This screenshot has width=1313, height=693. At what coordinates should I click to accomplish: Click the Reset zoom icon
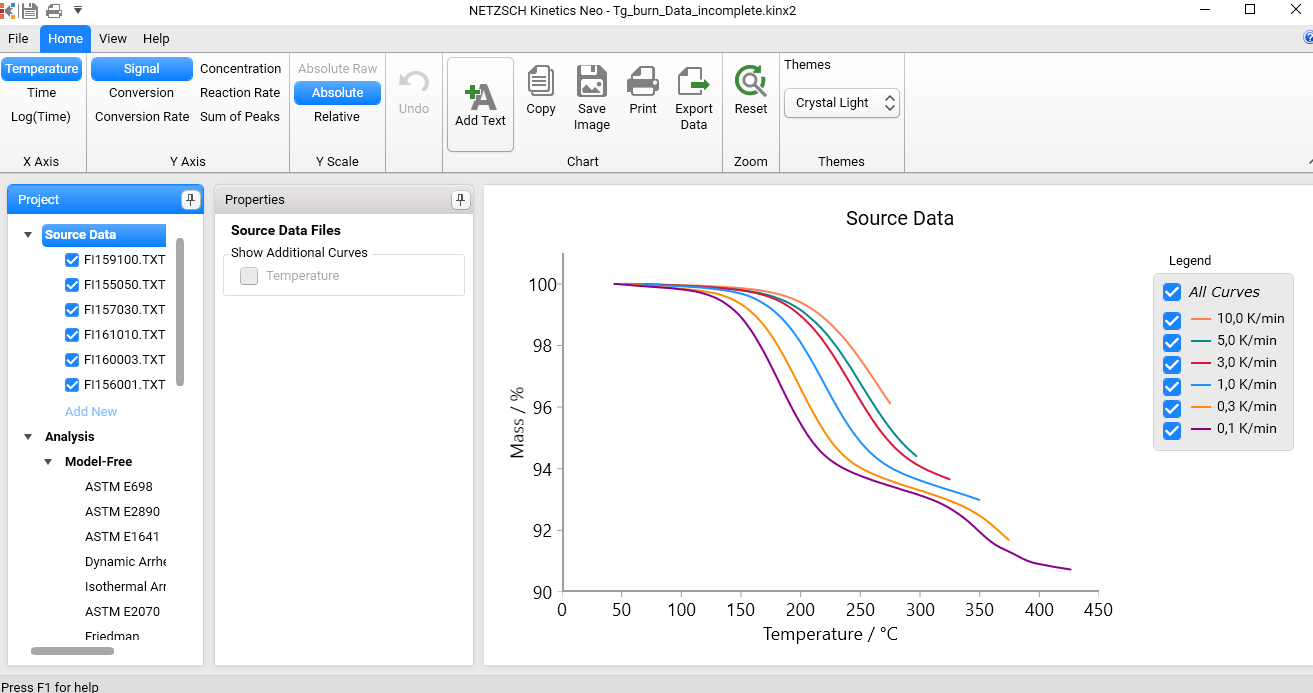(750, 90)
